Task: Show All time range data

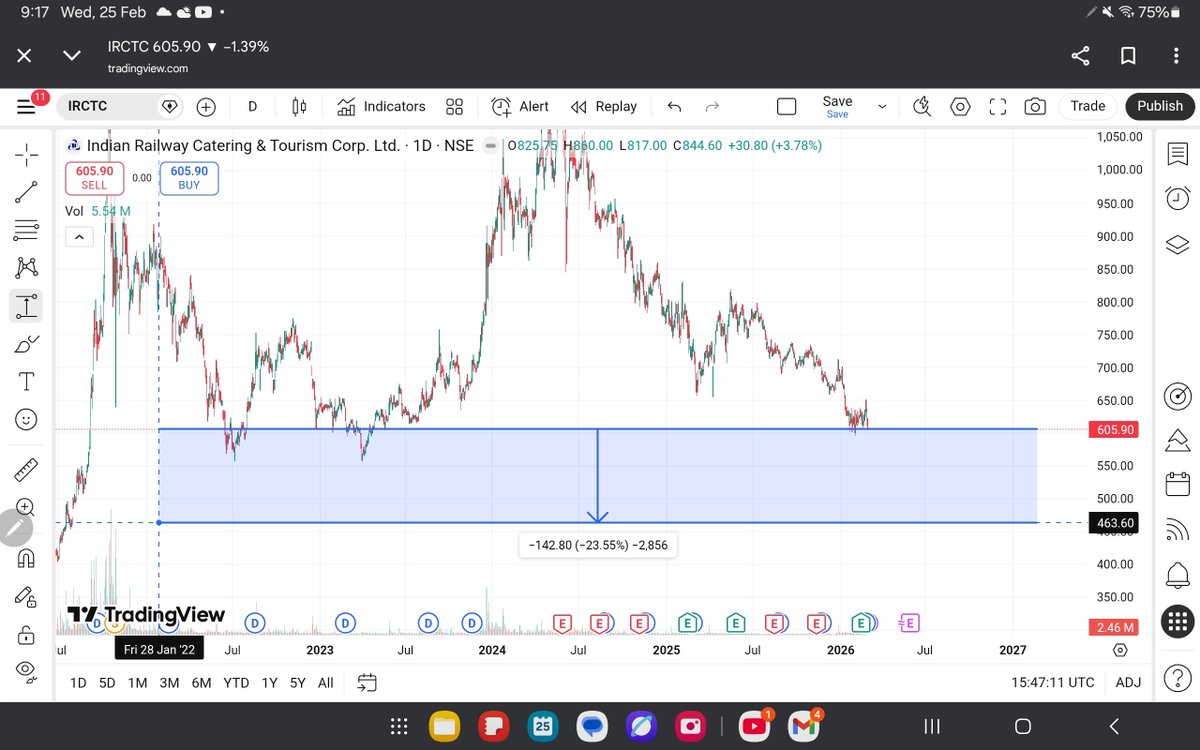Action: pos(325,683)
